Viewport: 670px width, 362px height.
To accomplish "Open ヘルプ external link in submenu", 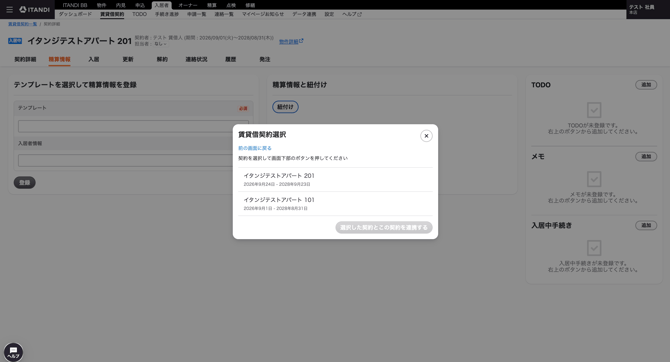I will pyautogui.click(x=352, y=14).
